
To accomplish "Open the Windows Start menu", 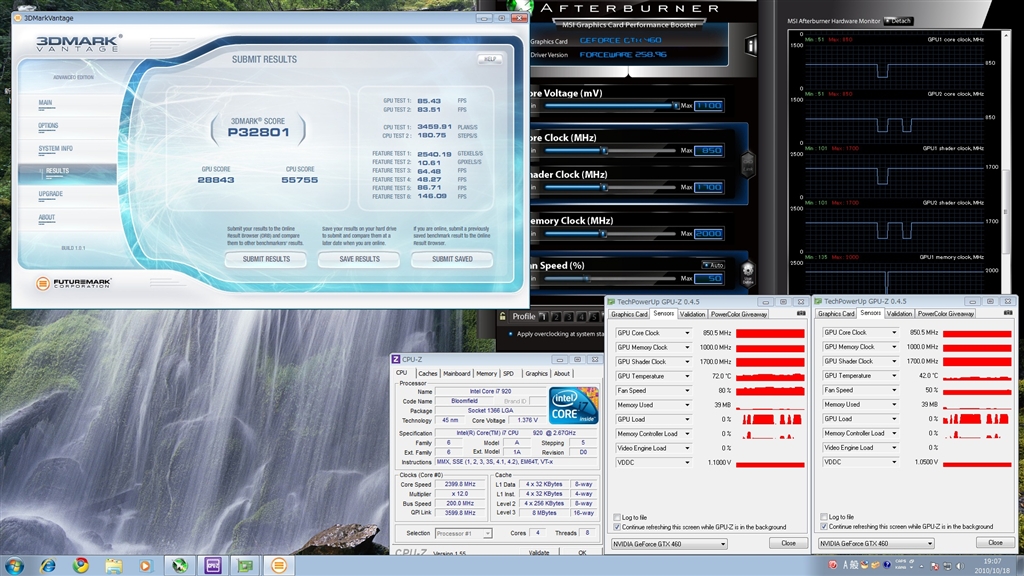I will click(14, 566).
